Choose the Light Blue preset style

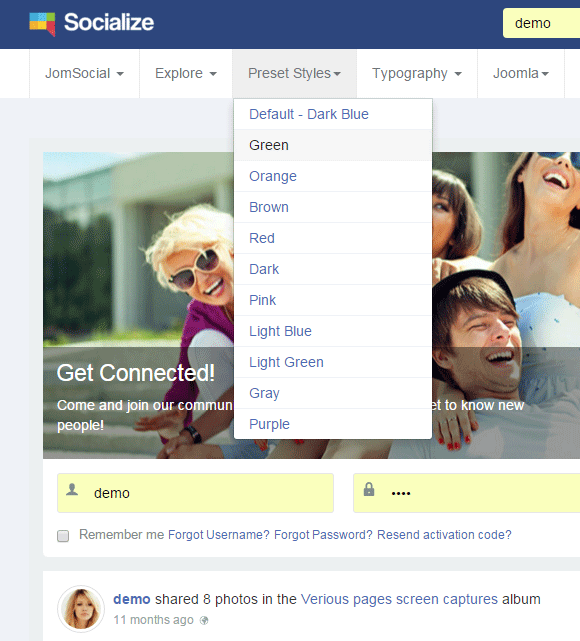pyautogui.click(x=333, y=332)
